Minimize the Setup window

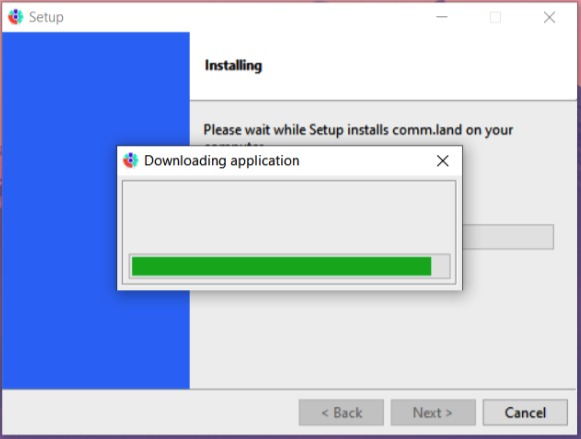pyautogui.click(x=442, y=17)
